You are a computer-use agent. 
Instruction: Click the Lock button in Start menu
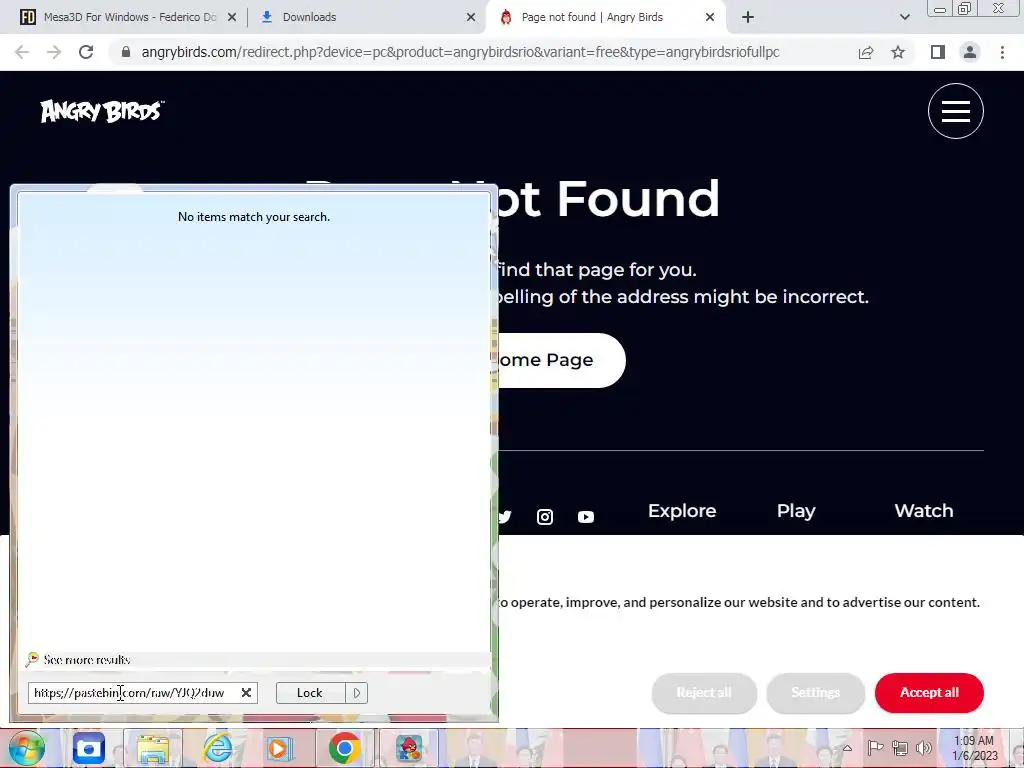tap(310, 692)
